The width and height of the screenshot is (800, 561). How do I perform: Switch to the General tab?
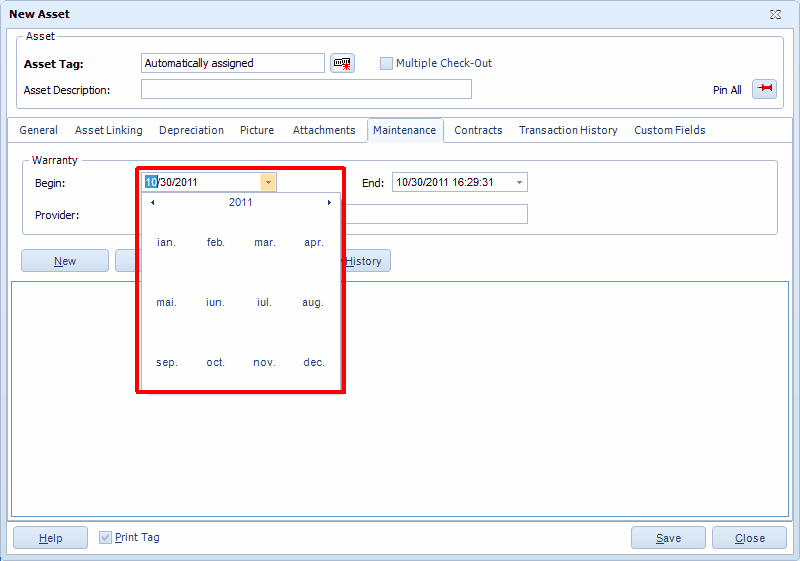(x=38, y=130)
